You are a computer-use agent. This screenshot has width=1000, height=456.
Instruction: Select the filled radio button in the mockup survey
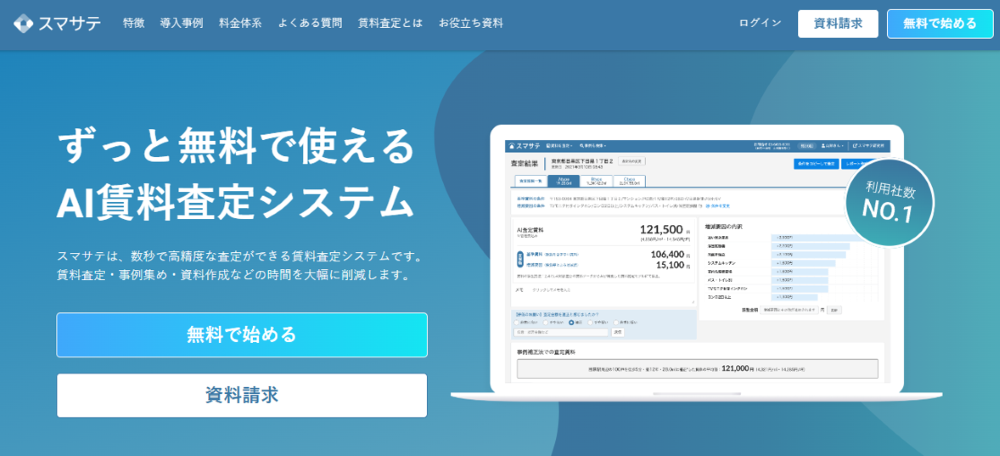(x=572, y=323)
